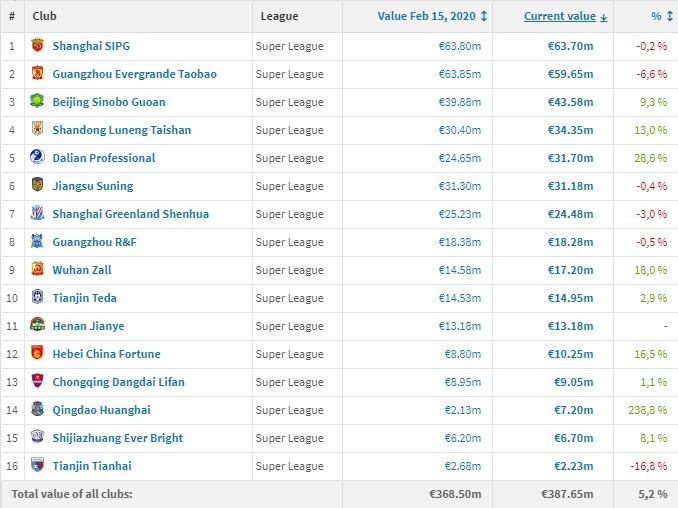
Task: Click the Dalian Professional crest icon
Action: click(x=37, y=158)
